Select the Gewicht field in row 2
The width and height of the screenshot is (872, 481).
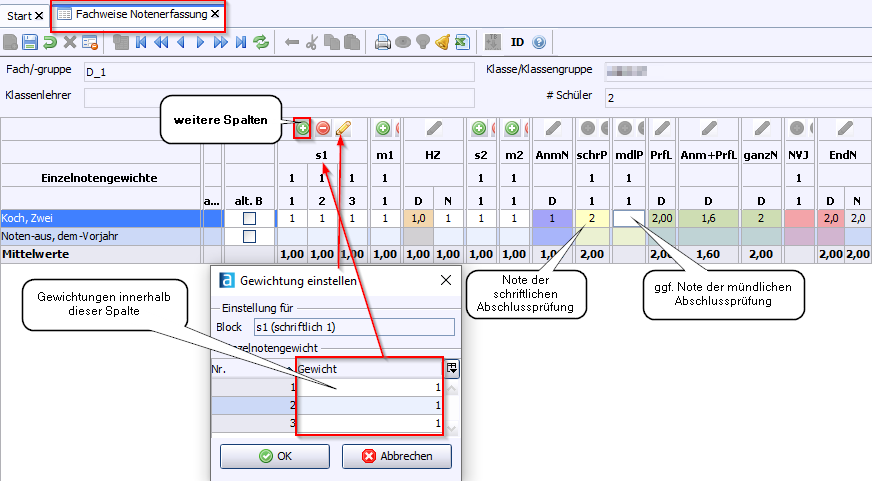[370, 406]
